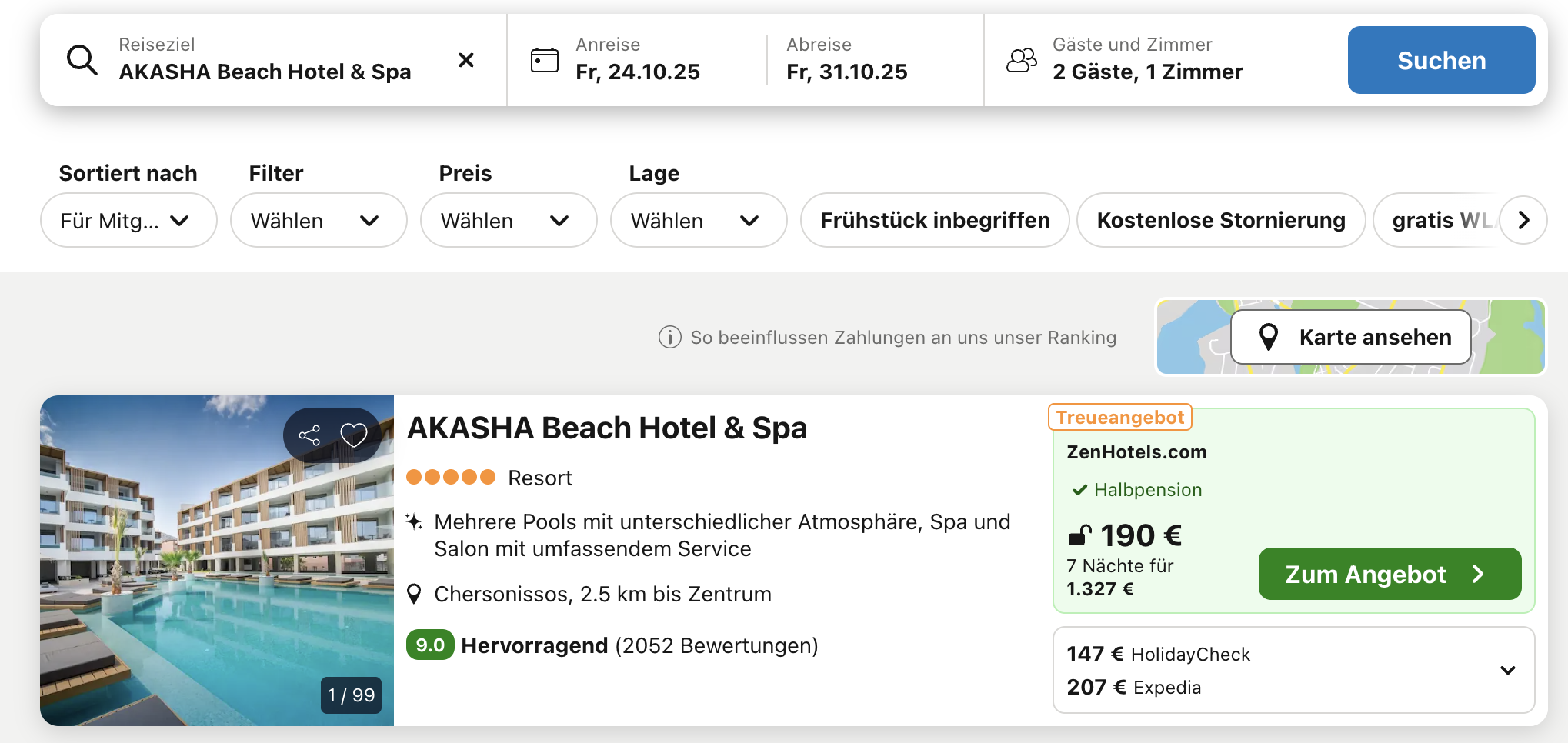Clear the AKASHA destination with X icon
This screenshot has width=1568, height=743.
[466, 60]
